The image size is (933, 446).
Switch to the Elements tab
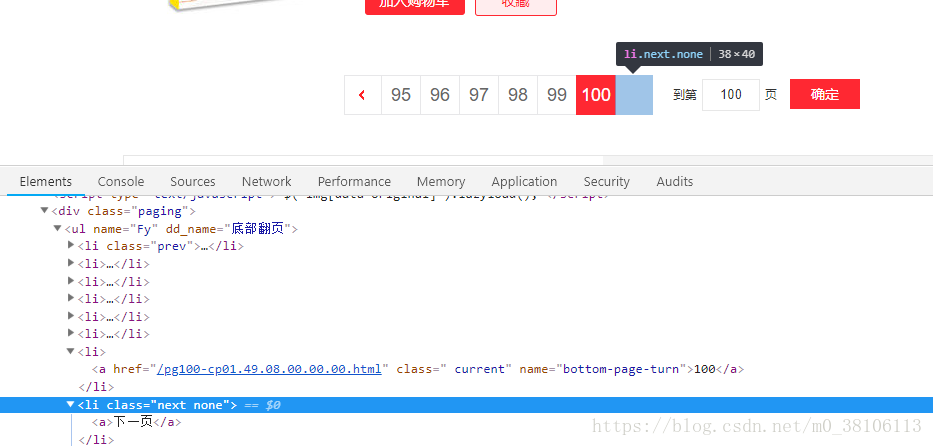click(x=46, y=181)
